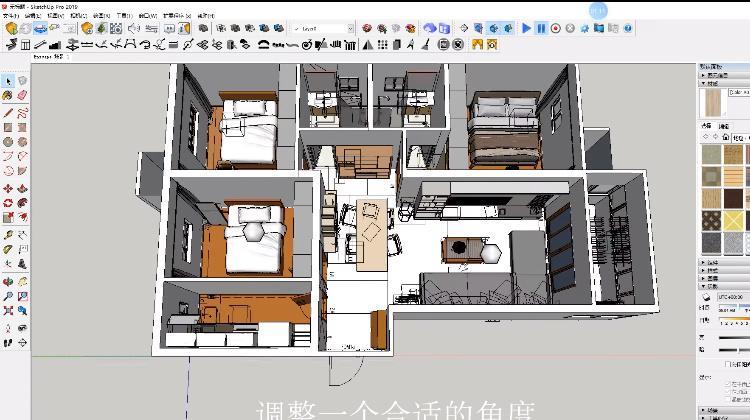Select the Paint Bucket tool
The height and width of the screenshot is (420, 750).
tap(8, 96)
